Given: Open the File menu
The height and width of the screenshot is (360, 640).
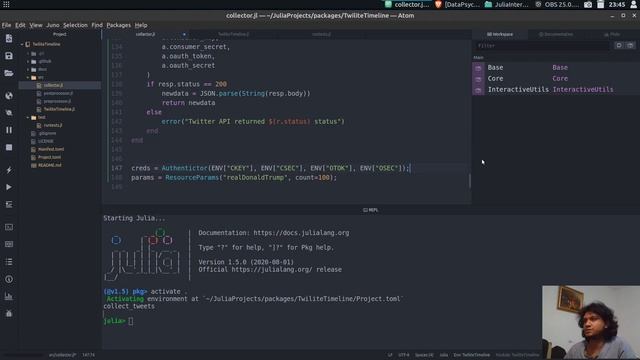Looking at the screenshot, I should [x=7, y=25].
